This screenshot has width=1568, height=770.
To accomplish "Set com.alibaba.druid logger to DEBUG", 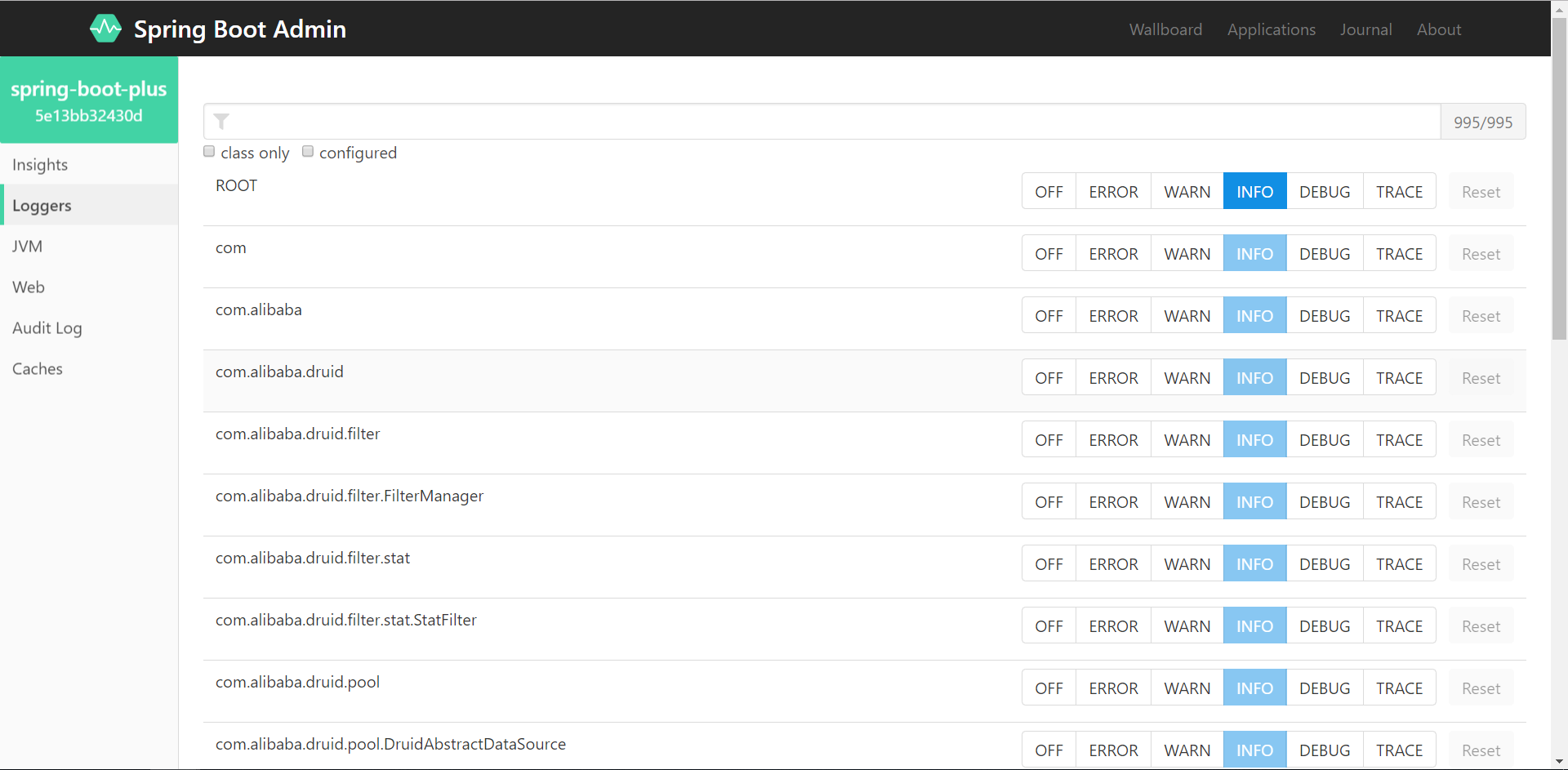I will click(1325, 378).
